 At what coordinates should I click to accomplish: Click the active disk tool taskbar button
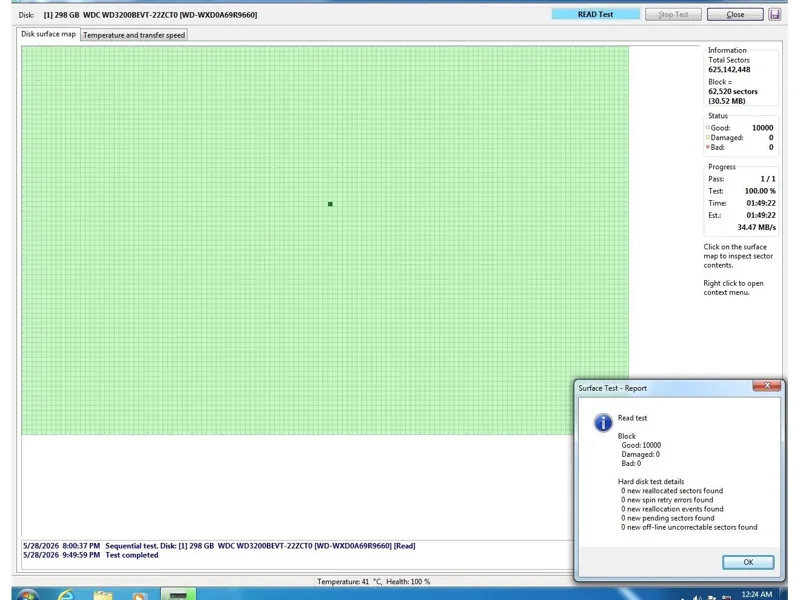pos(178,594)
